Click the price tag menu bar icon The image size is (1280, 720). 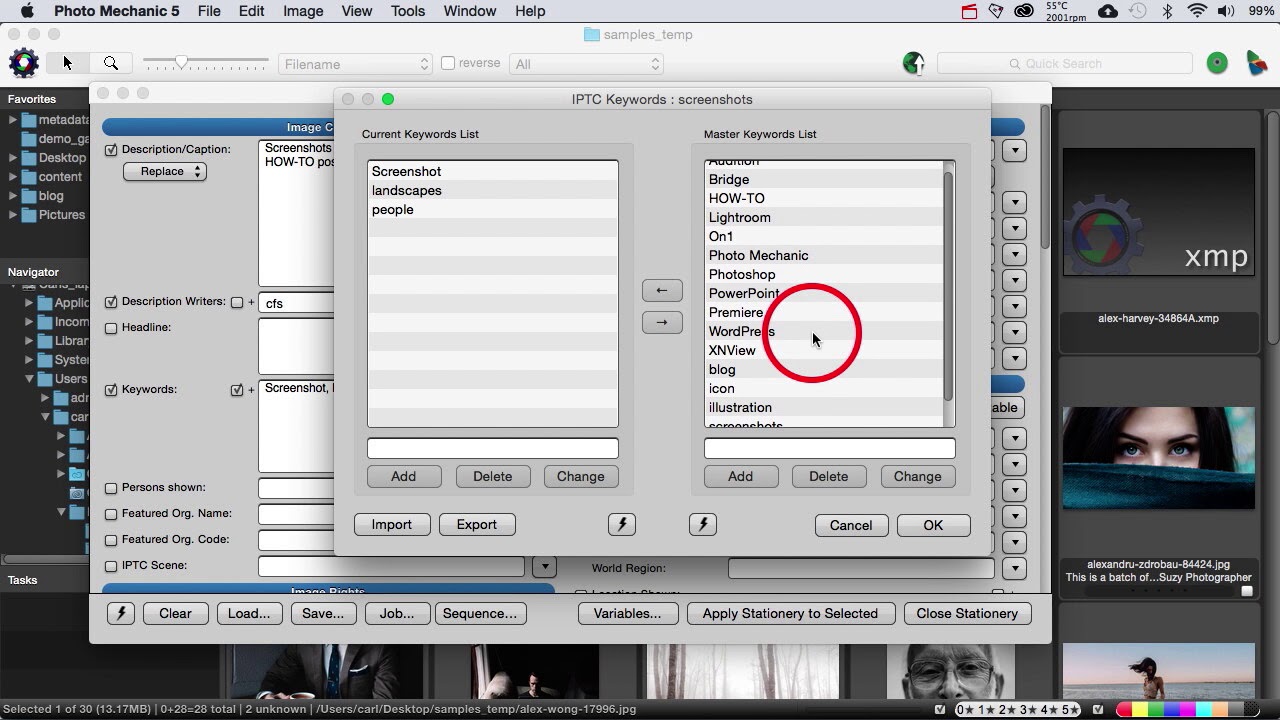(995, 11)
